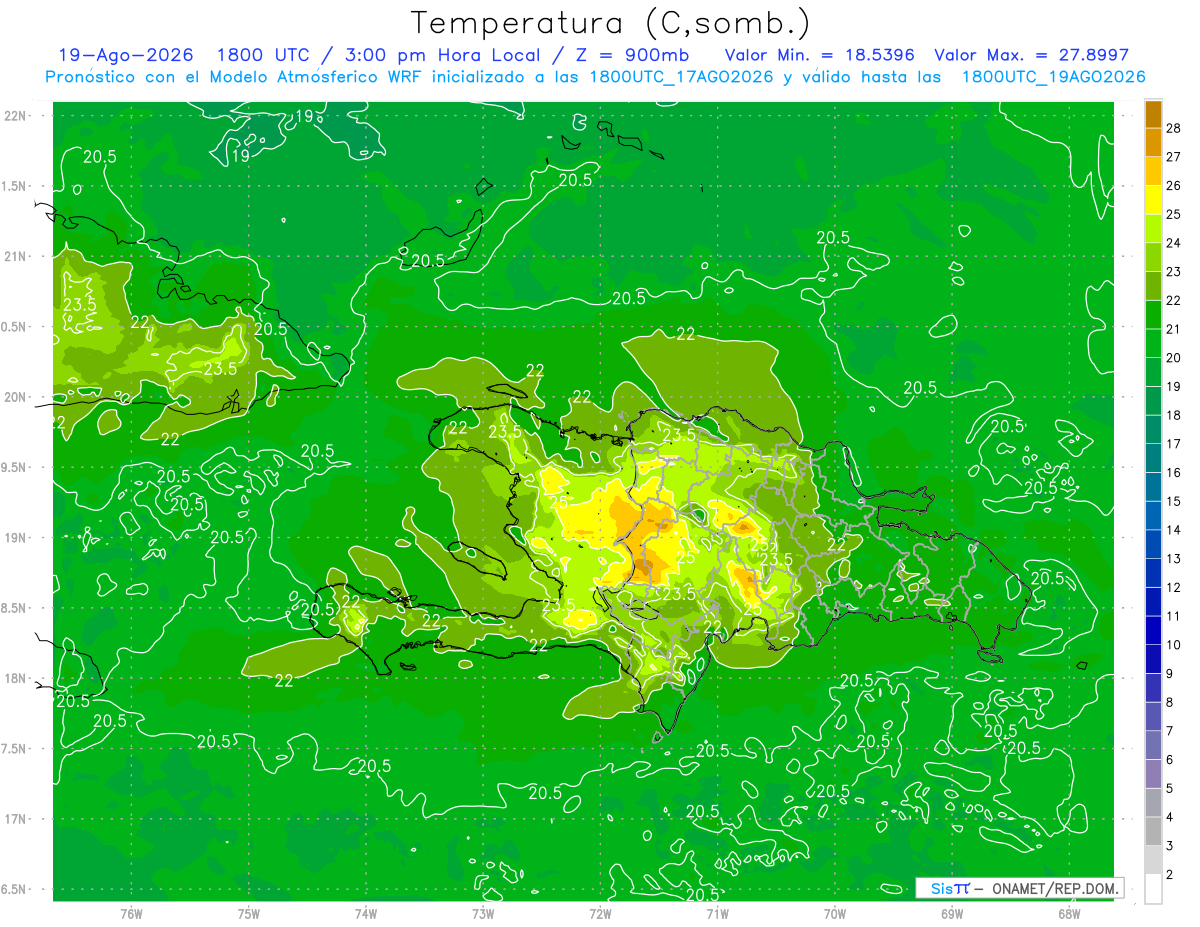Viewport: 1200px width, 927px height.
Task: Click the '20N' latitude axis label
Action: click(x=16, y=398)
